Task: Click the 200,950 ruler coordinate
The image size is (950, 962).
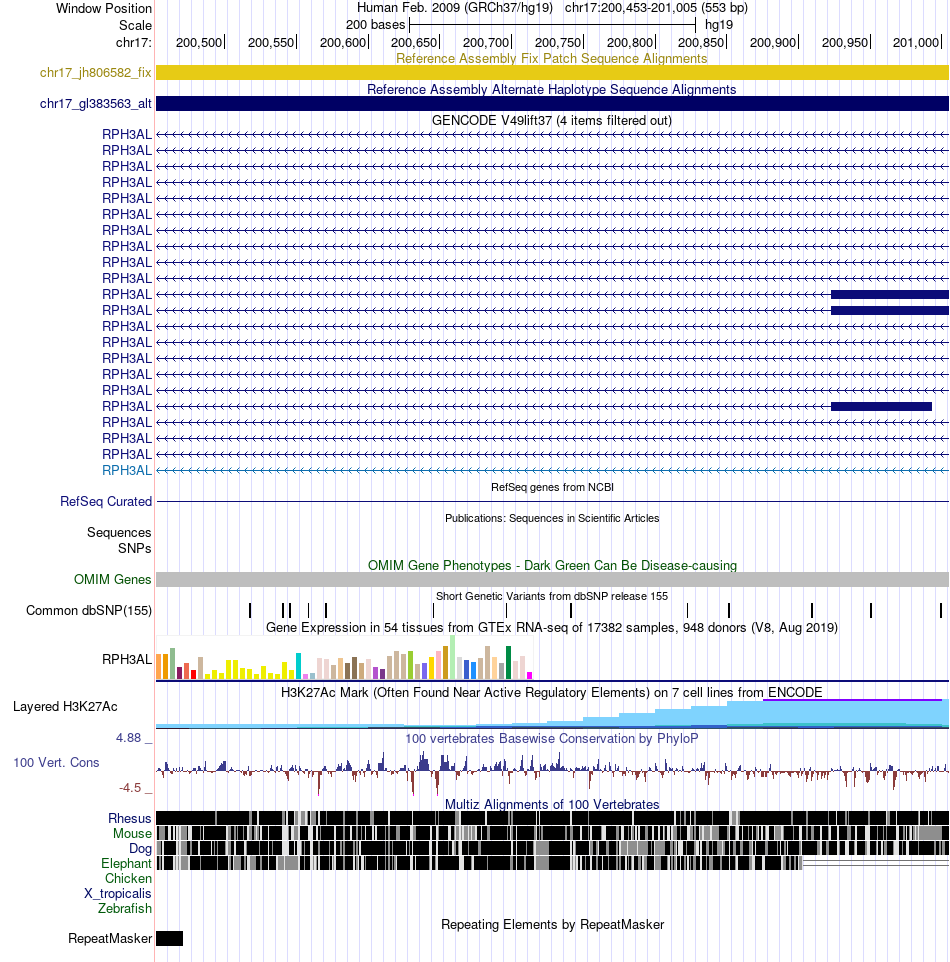Action: [x=845, y=42]
